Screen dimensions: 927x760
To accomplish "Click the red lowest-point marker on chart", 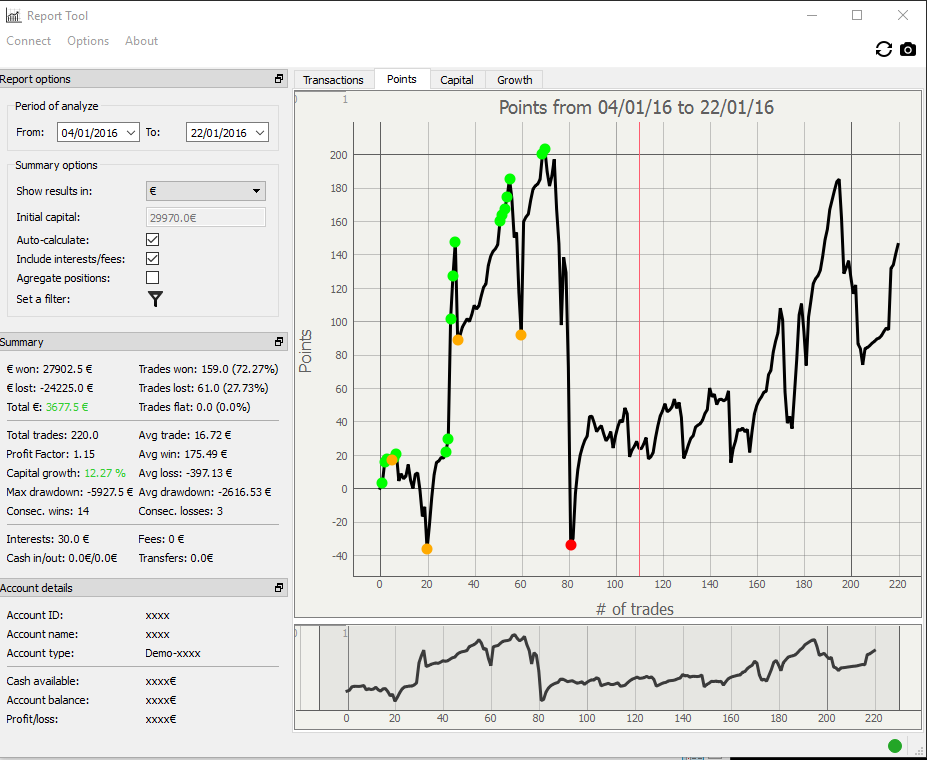I will pyautogui.click(x=571, y=545).
